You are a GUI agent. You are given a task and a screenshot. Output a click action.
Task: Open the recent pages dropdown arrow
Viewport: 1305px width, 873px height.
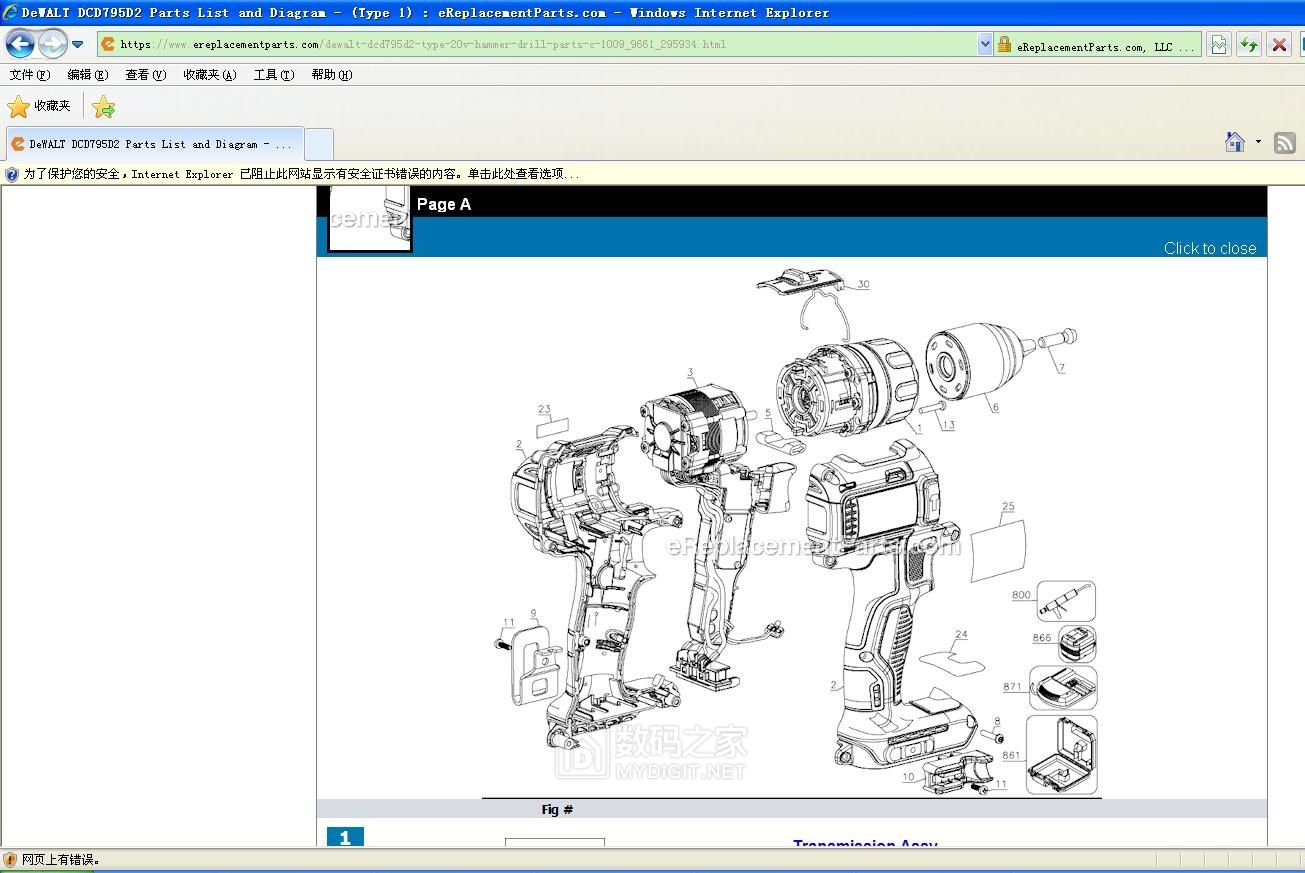[78, 44]
